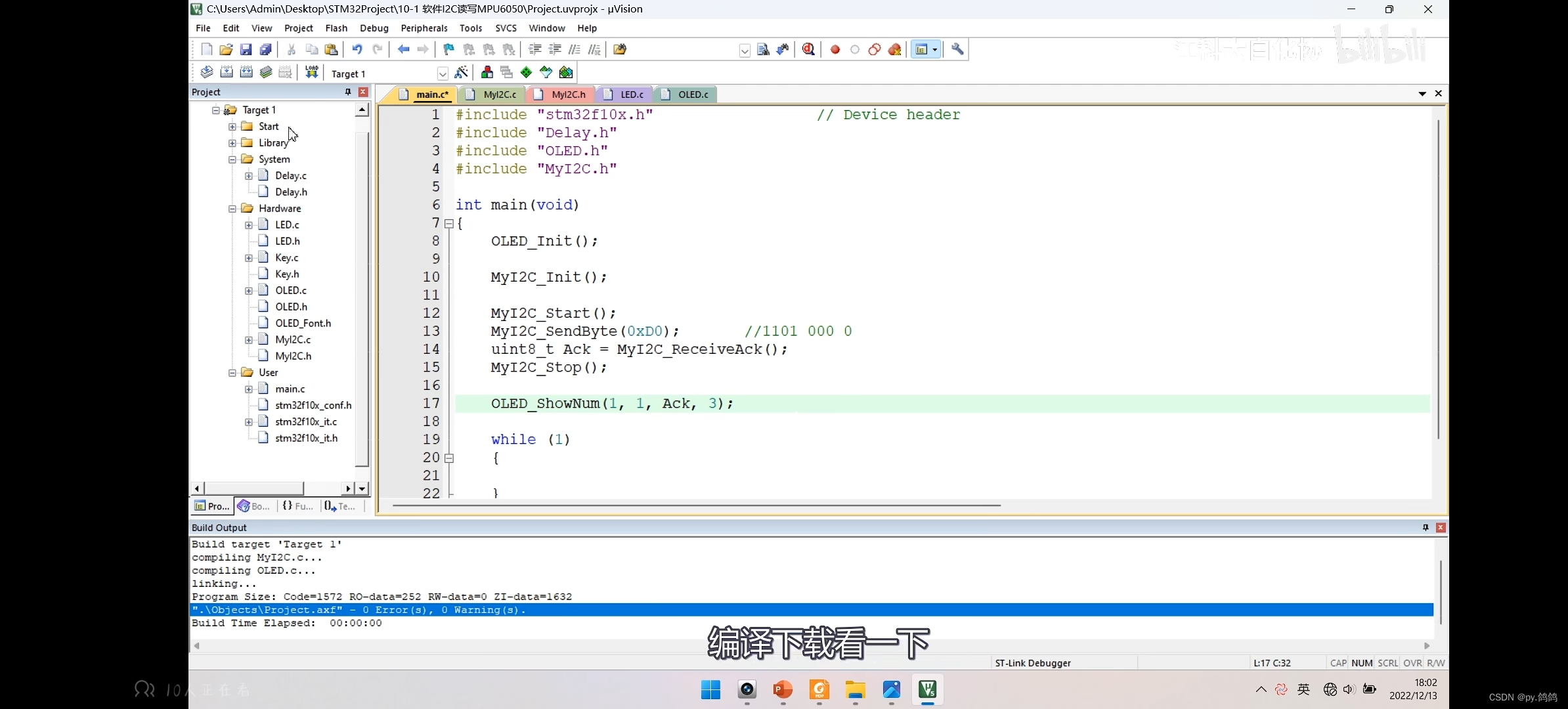This screenshot has height=709, width=1568.
Task: Select stm32f10x_conf.h in project tree
Action: tap(313, 405)
